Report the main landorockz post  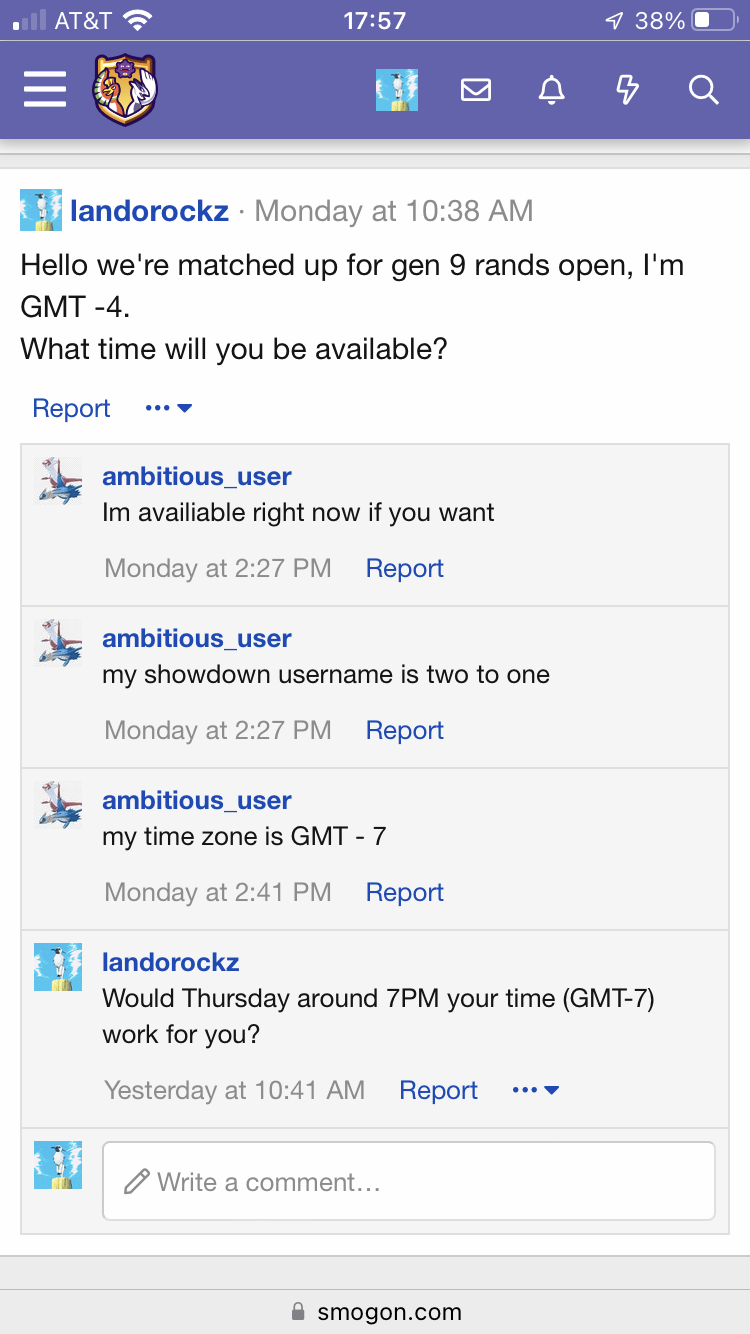pos(71,408)
